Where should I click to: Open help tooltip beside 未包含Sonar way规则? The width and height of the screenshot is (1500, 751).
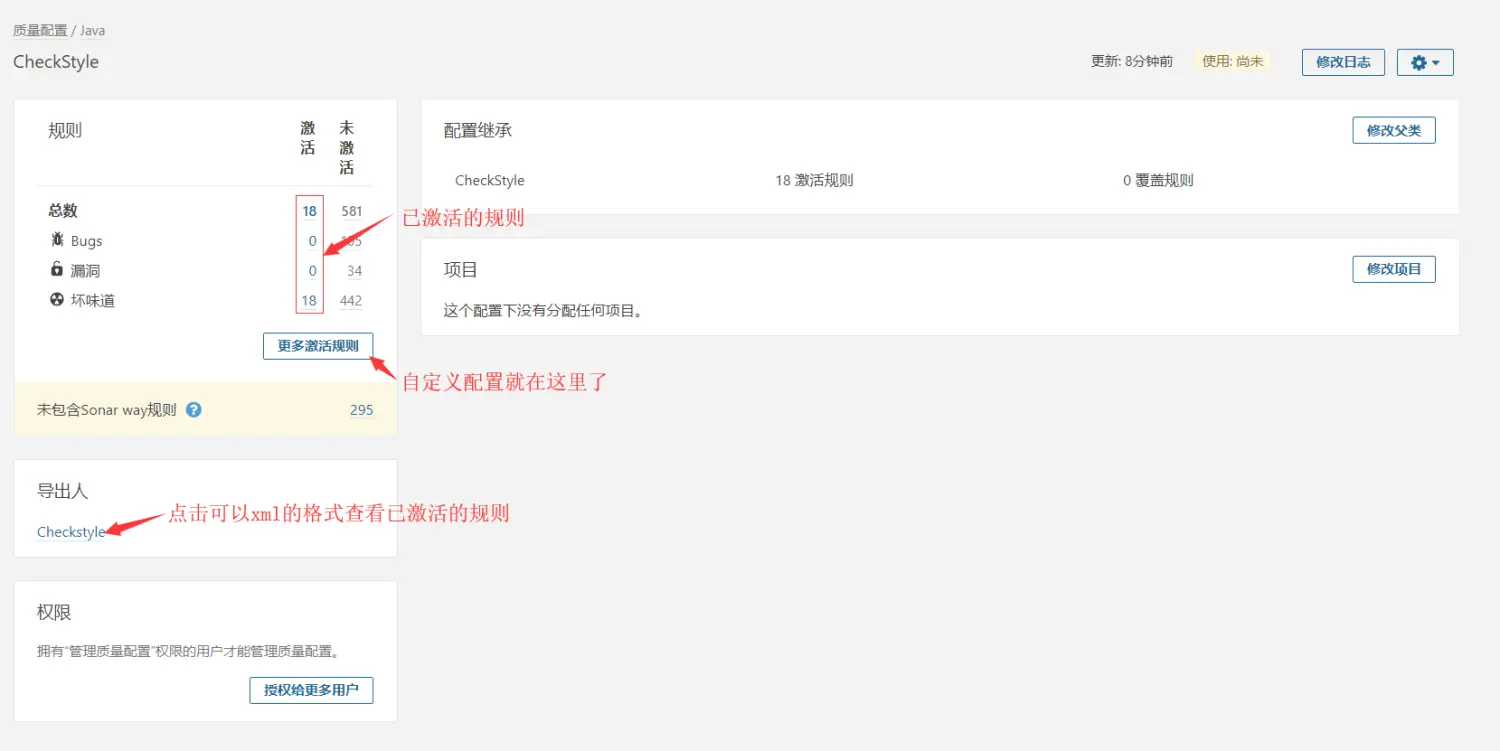tap(194, 409)
